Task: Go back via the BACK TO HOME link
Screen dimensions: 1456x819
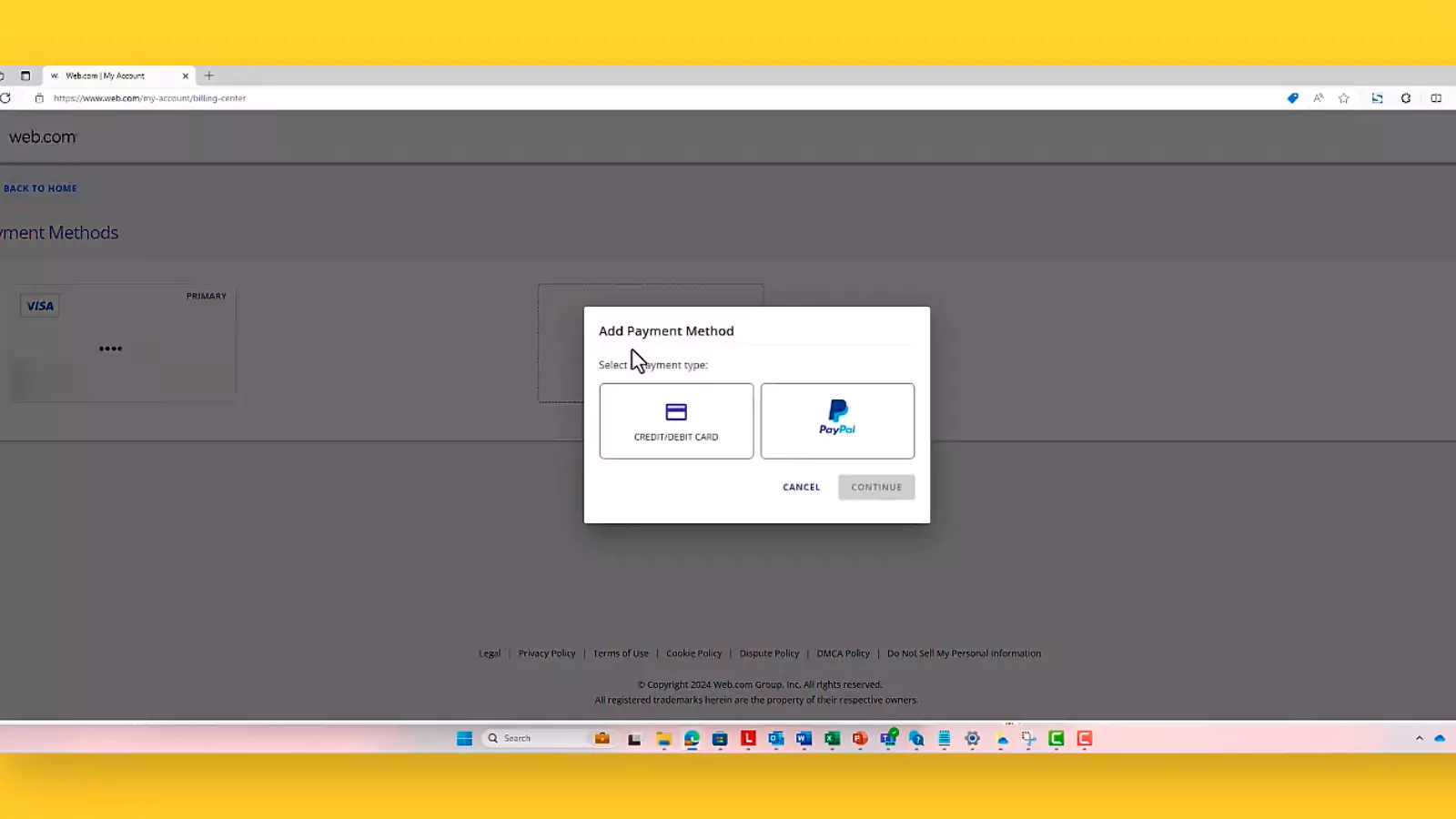Action: tap(40, 188)
